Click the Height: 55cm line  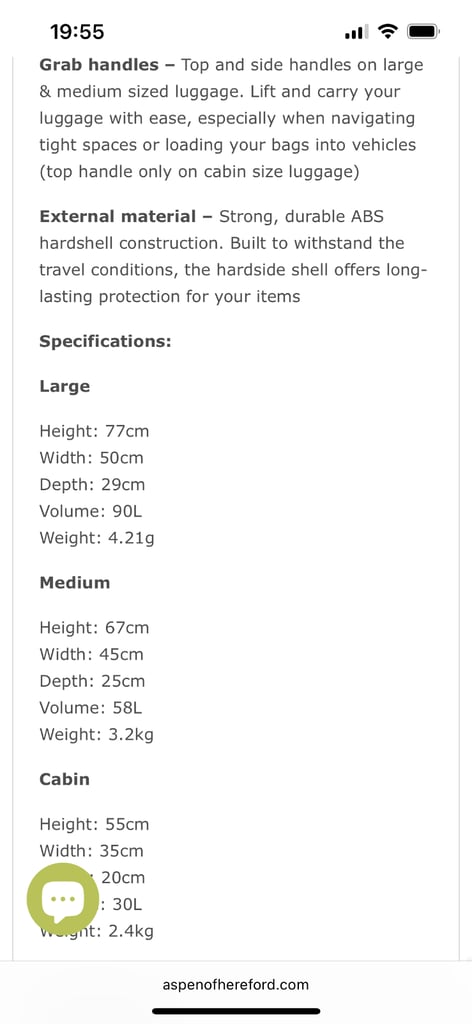pos(94,824)
